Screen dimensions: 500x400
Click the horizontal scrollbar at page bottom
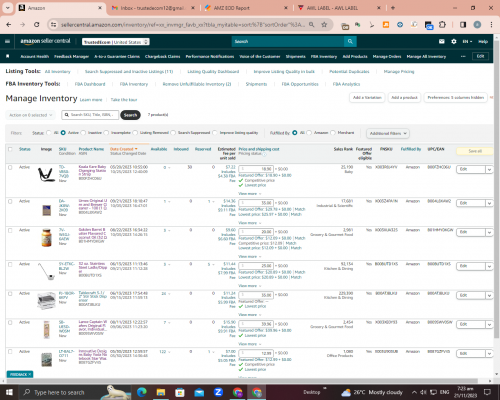[x=242, y=381]
